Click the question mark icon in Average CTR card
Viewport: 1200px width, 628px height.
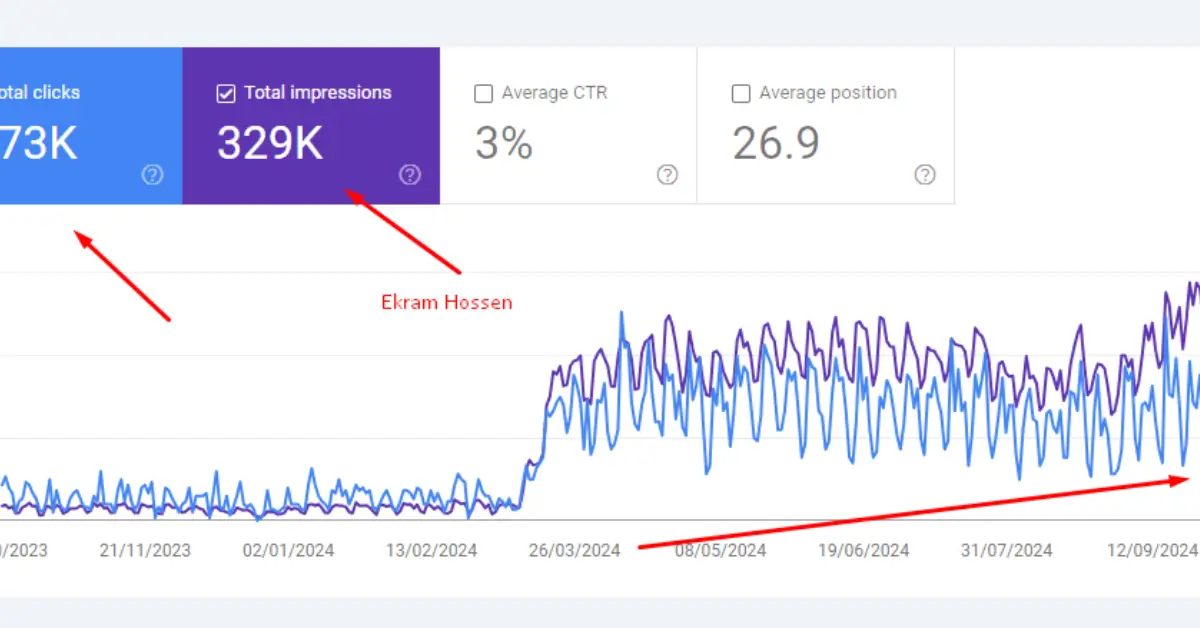pos(667,175)
